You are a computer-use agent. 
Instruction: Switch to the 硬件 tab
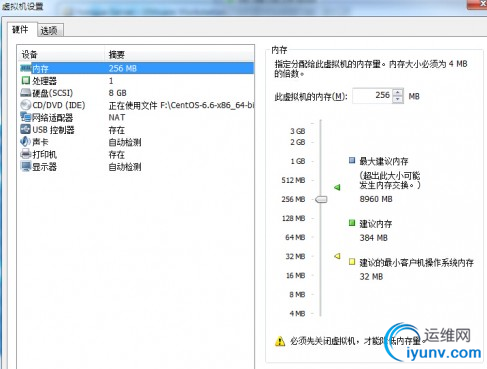(x=20, y=30)
